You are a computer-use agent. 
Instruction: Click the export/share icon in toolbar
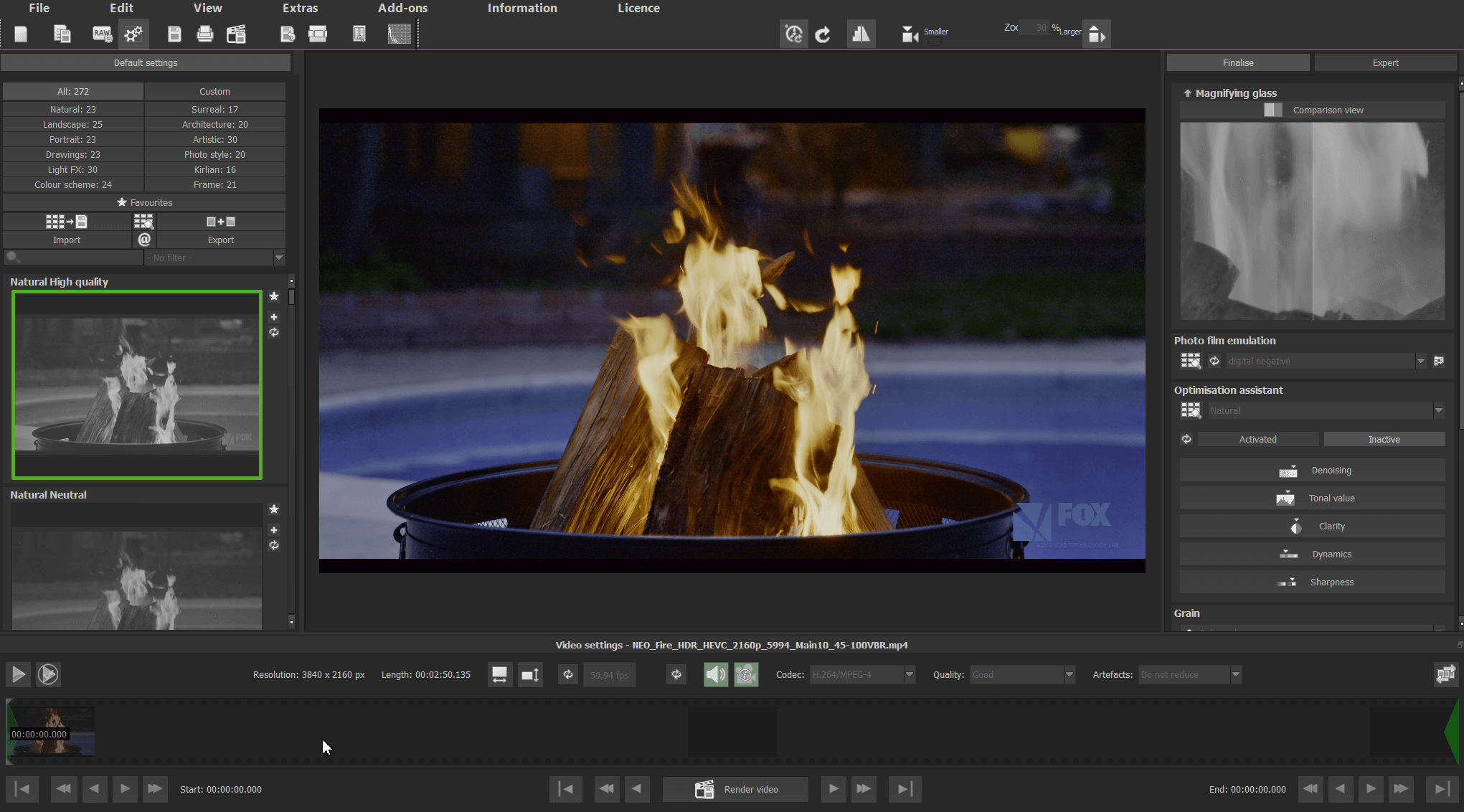(x=287, y=33)
